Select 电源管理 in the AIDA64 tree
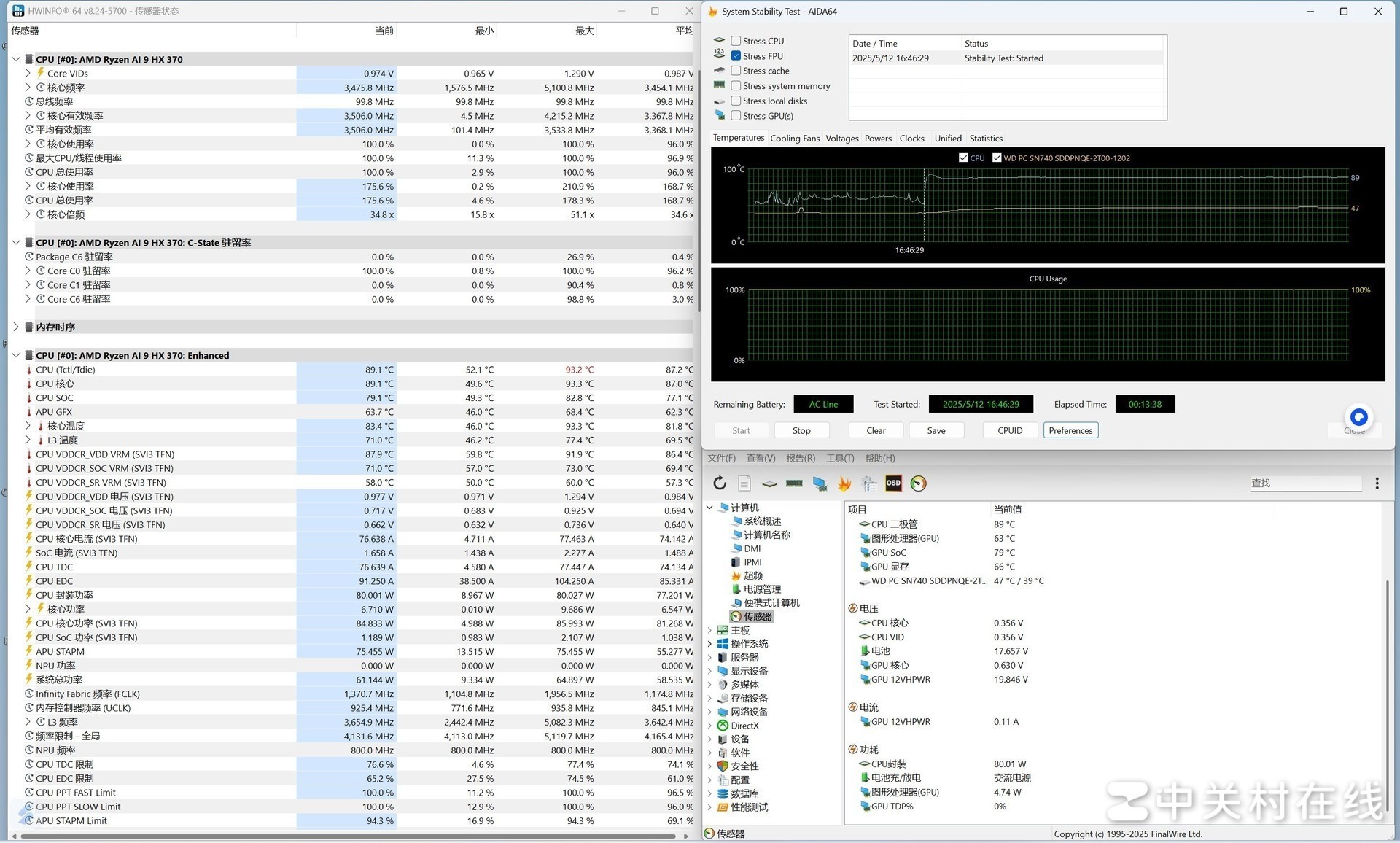The width and height of the screenshot is (1400, 843). tap(762, 589)
